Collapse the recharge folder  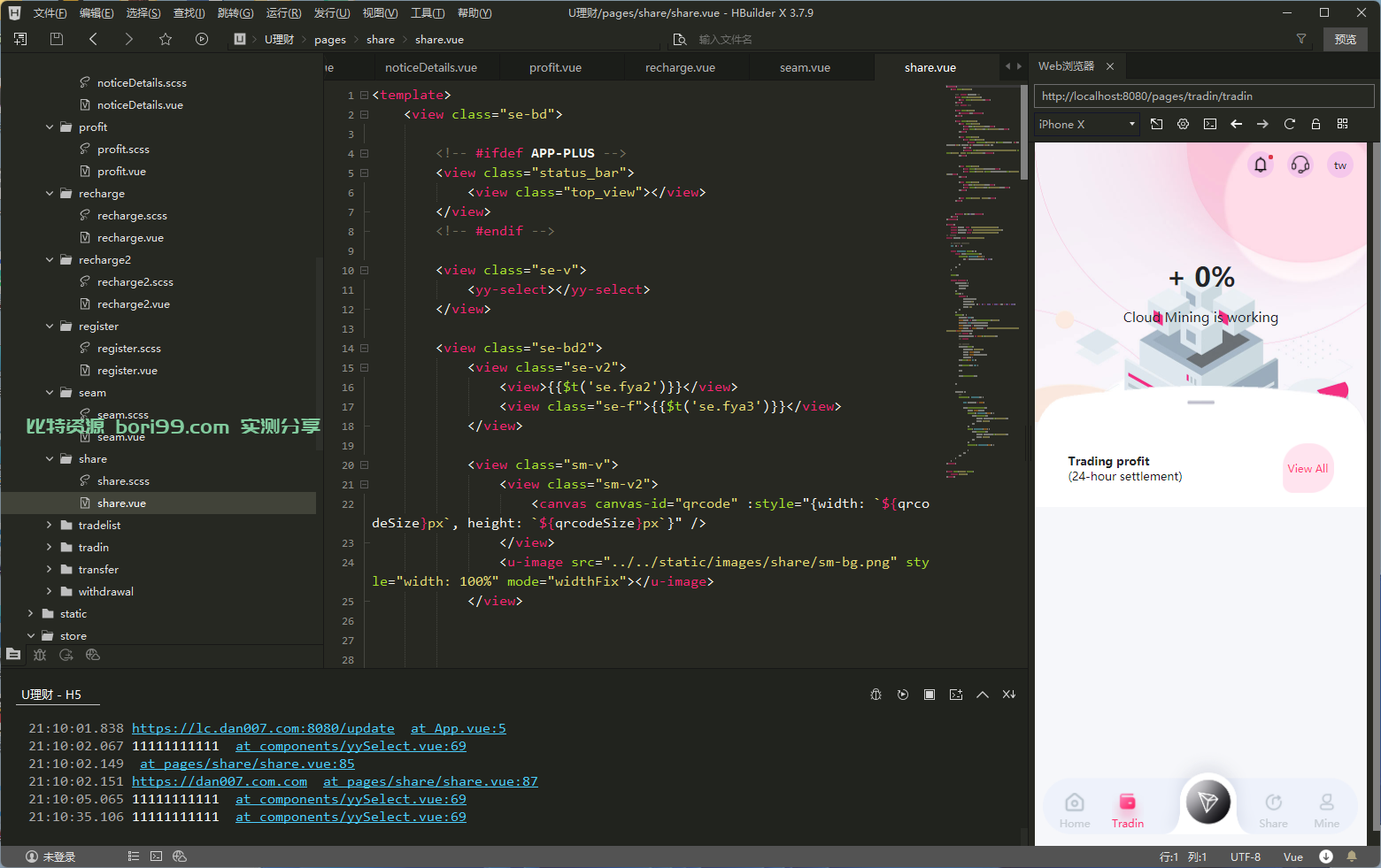click(50, 194)
